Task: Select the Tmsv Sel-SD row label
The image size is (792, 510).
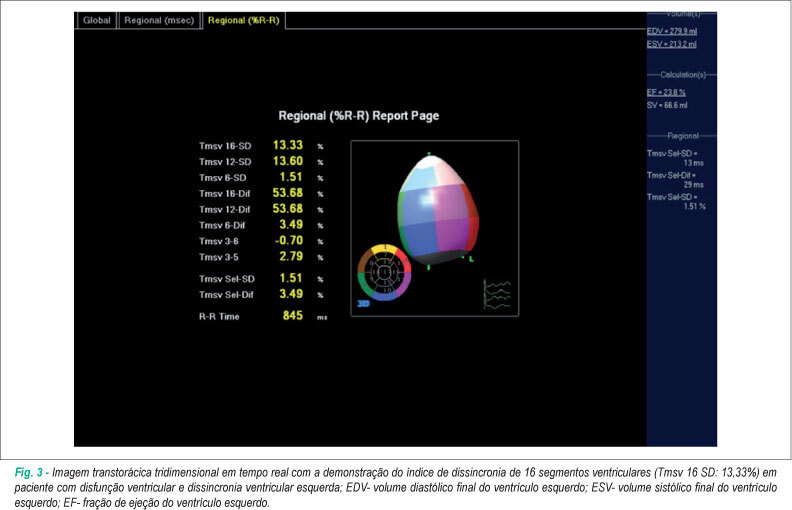Action: coord(227,279)
